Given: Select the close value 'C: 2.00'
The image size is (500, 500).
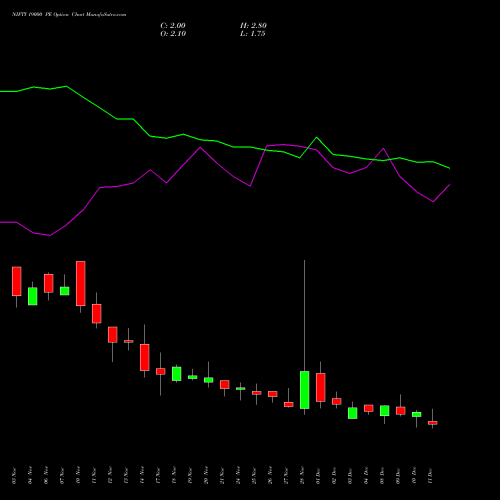Looking at the screenshot, I should pyautogui.click(x=173, y=26).
